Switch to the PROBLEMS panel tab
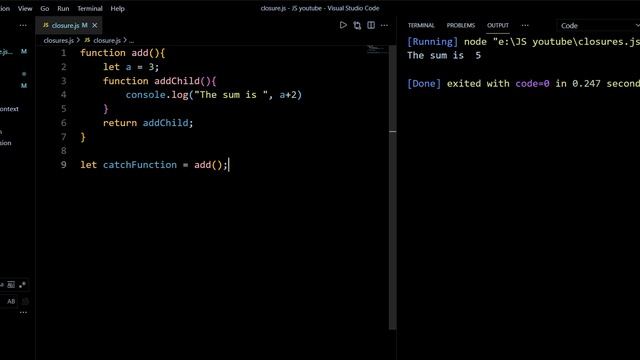This screenshot has height=360, width=640. [461, 25]
